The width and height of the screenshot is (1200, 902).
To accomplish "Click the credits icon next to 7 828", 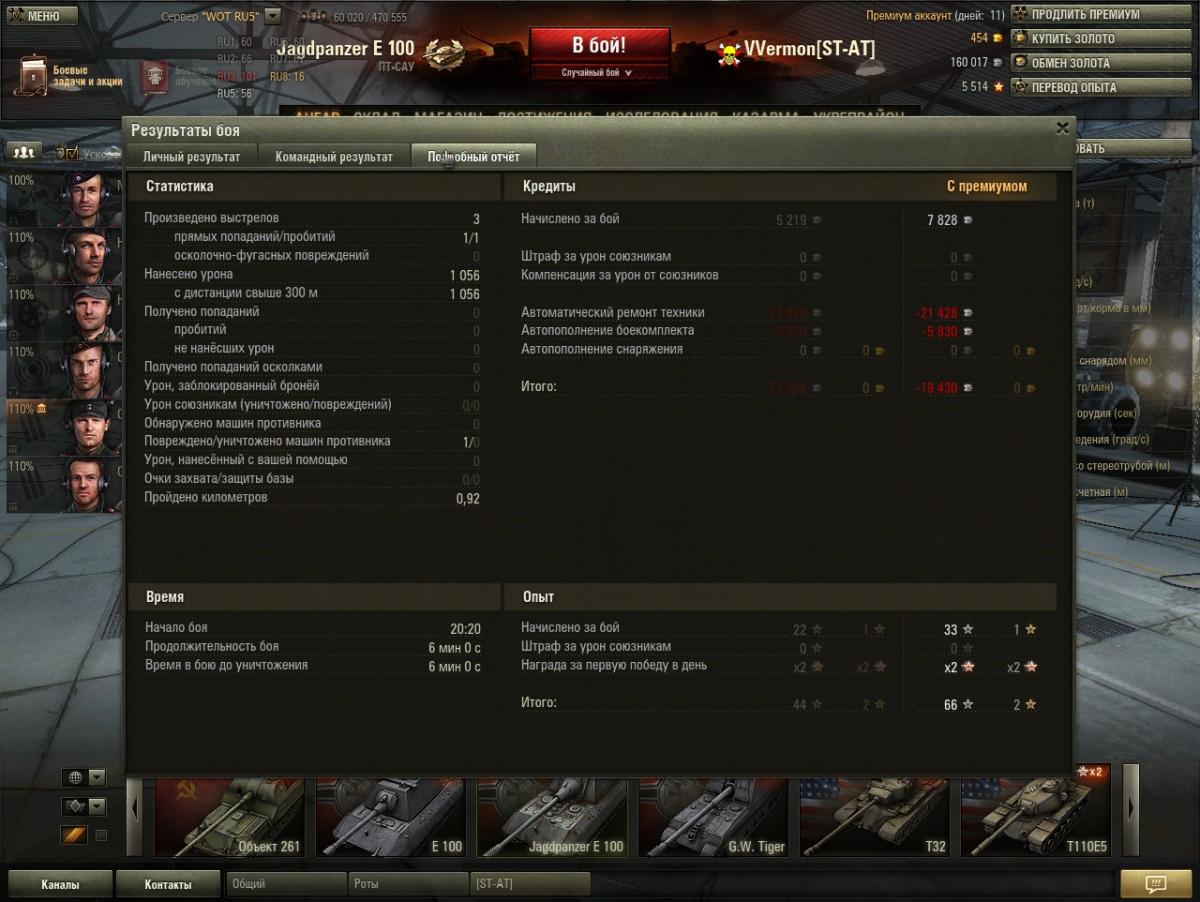I will (x=967, y=220).
